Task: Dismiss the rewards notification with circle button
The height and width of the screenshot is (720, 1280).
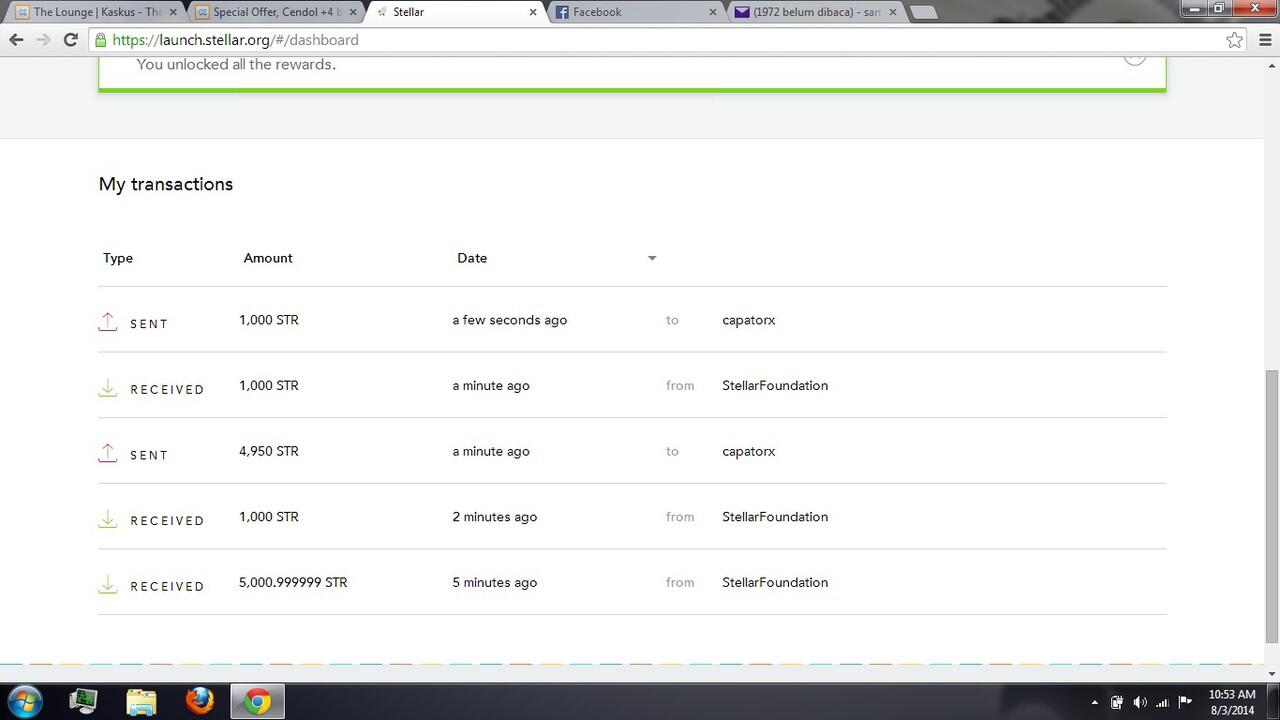Action: (1134, 56)
